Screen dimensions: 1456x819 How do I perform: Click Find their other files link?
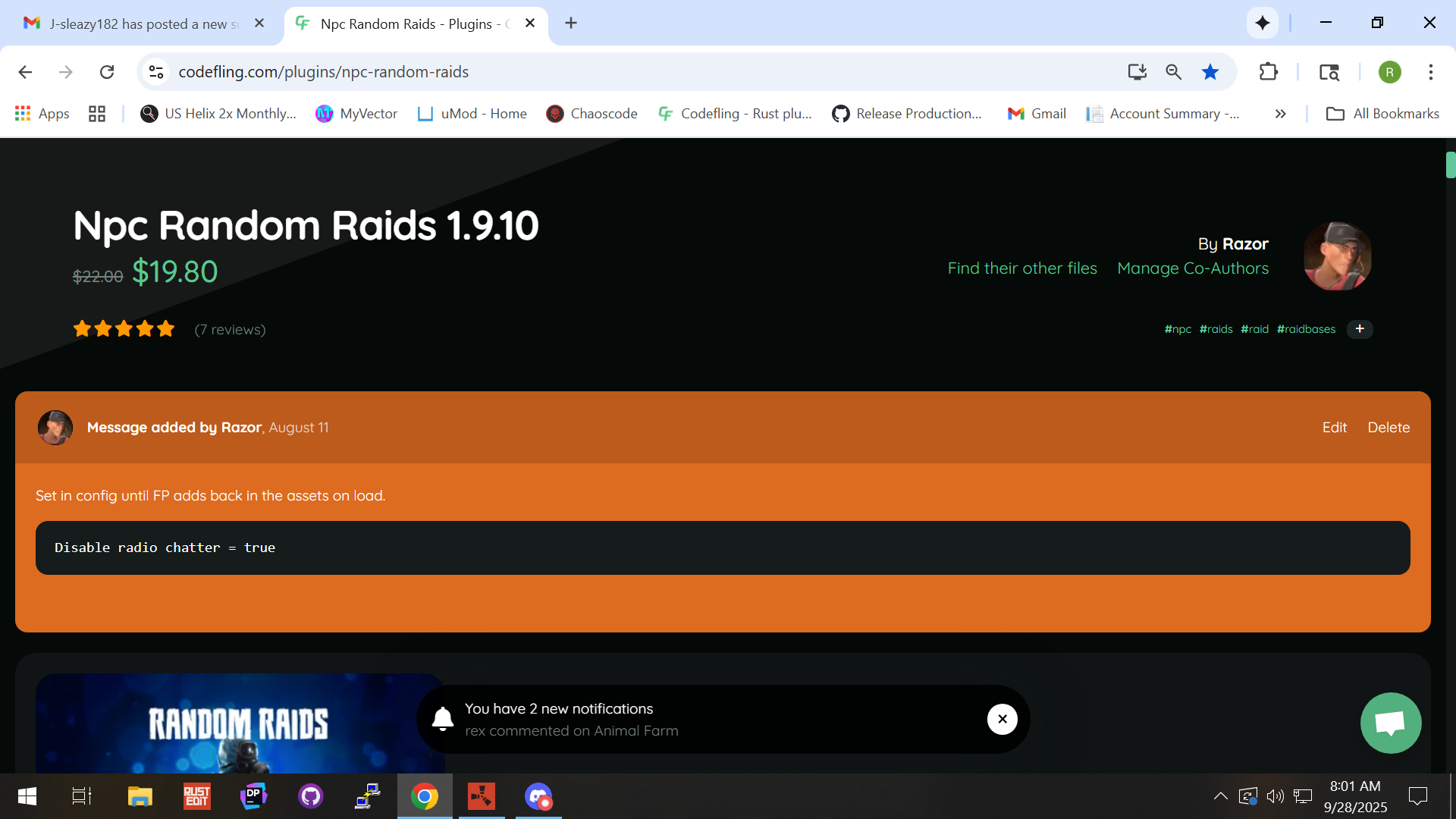click(x=1021, y=268)
